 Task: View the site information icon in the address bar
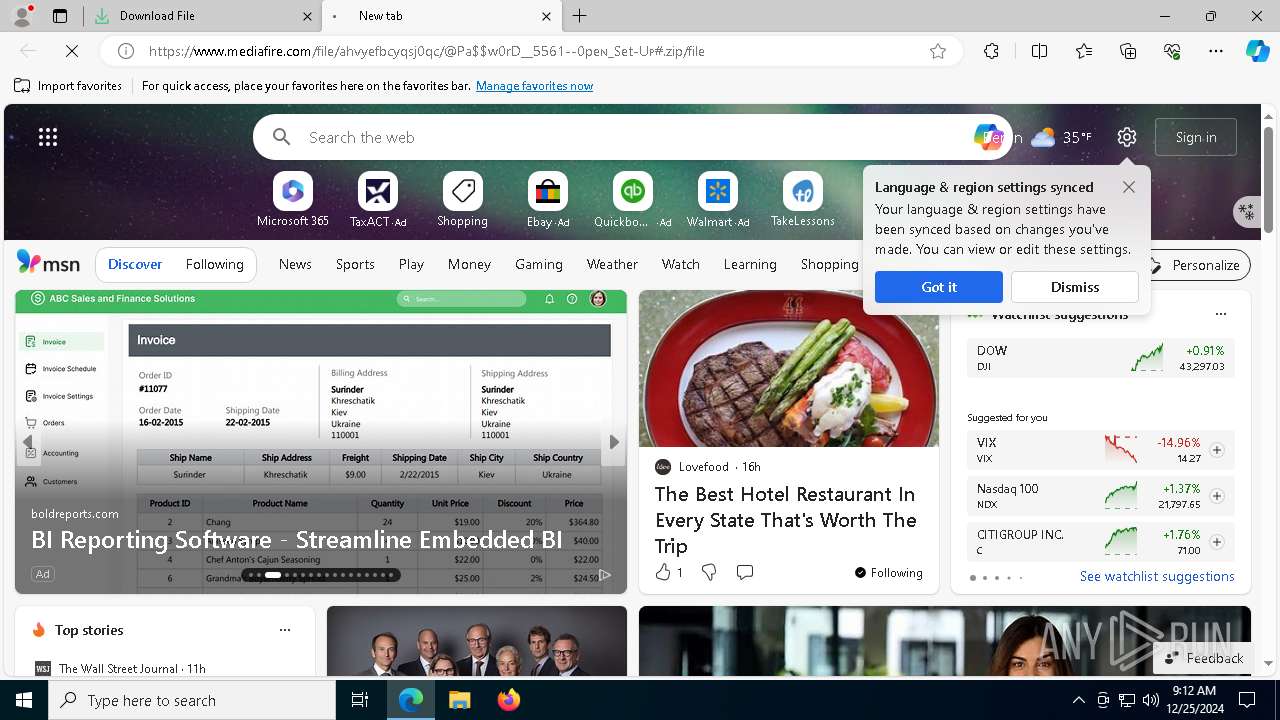click(126, 51)
